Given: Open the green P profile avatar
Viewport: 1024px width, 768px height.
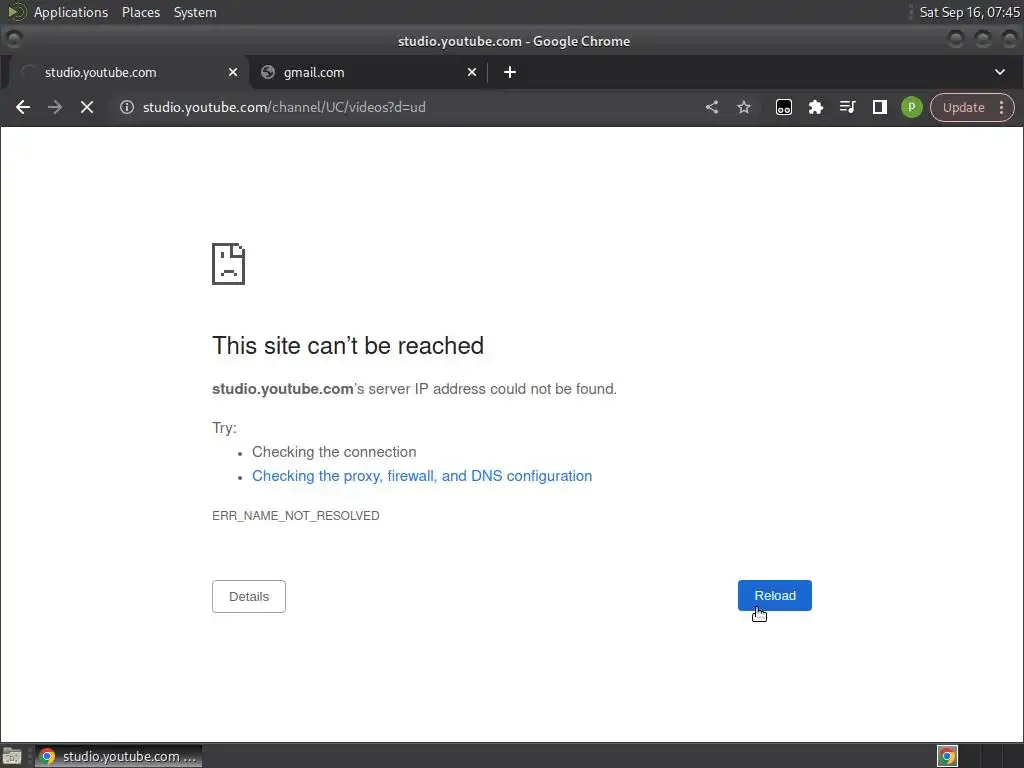Looking at the screenshot, I should click(x=912, y=107).
